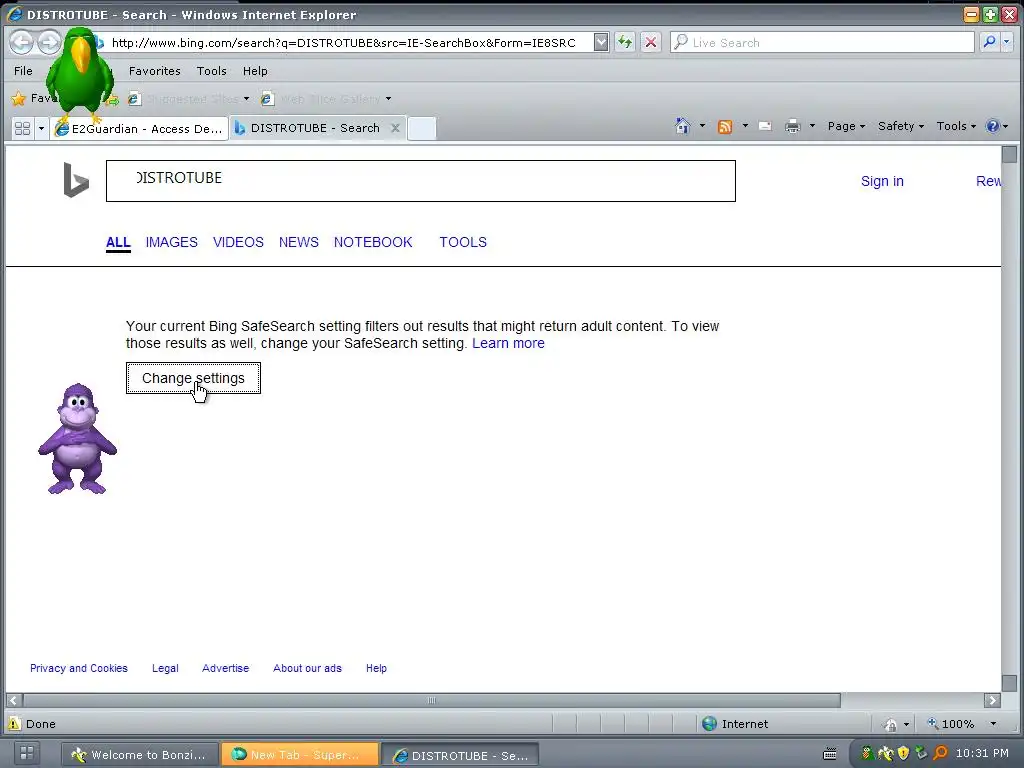Click inside the Live Search box

823,42
